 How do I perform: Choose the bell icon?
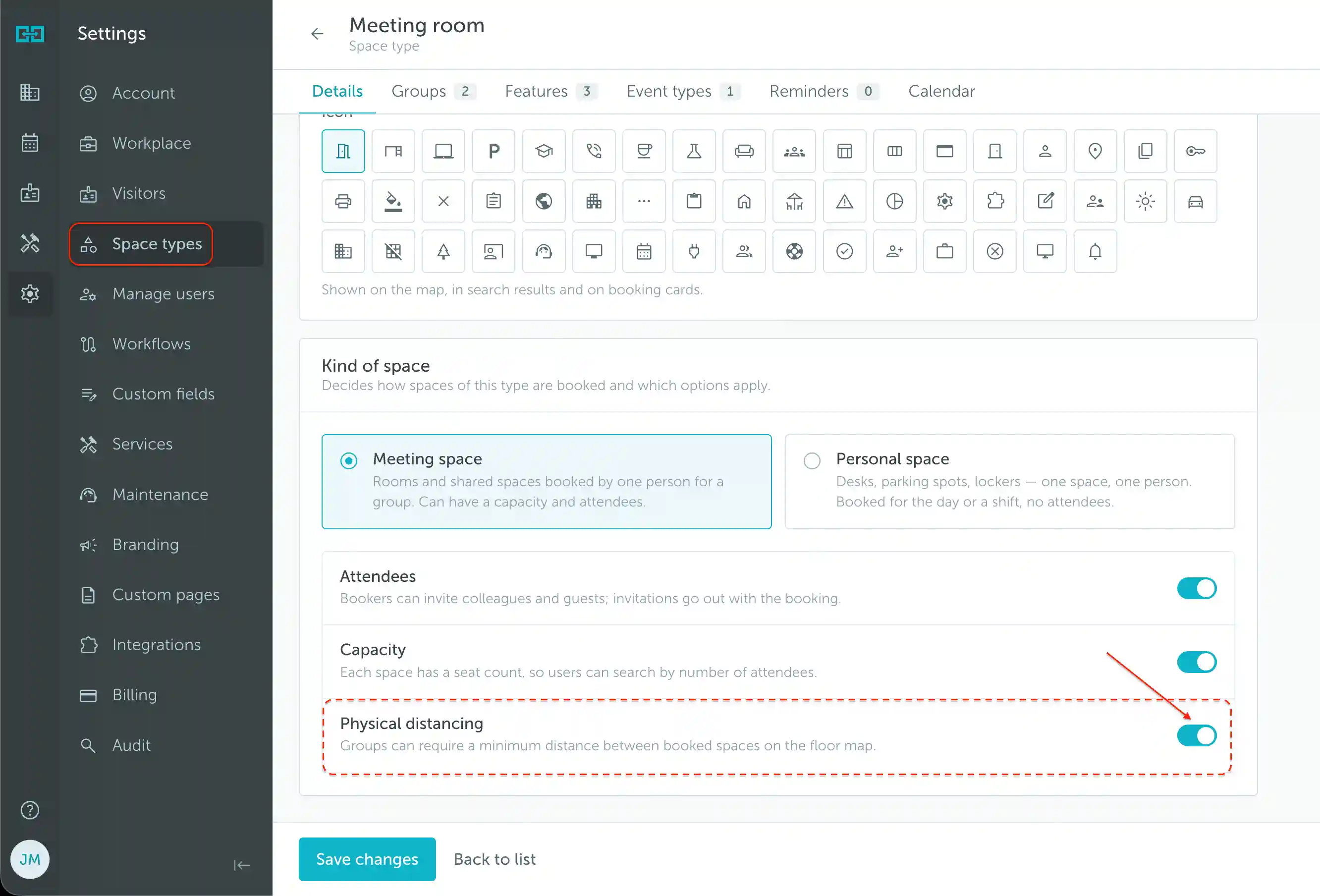pos(1095,251)
